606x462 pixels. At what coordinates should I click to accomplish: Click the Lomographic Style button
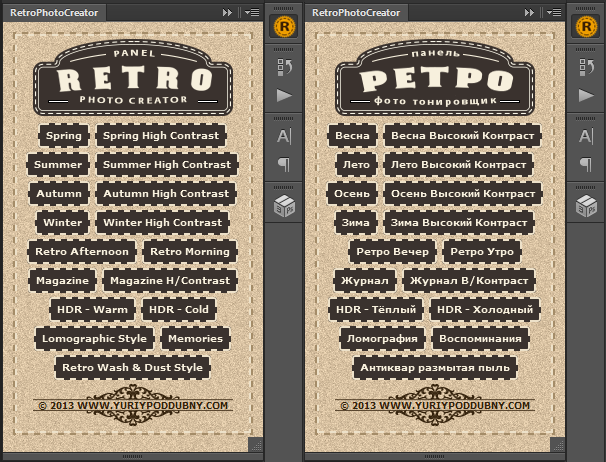point(94,339)
